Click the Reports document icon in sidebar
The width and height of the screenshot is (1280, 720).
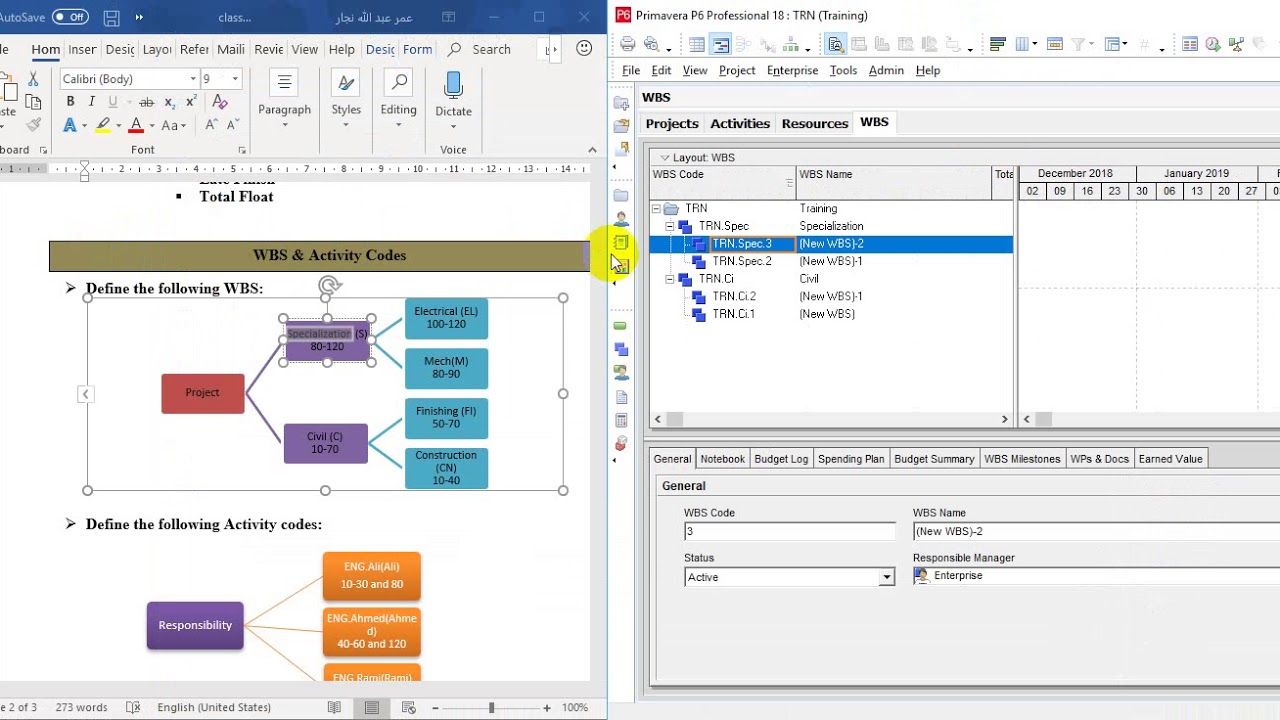click(x=621, y=397)
